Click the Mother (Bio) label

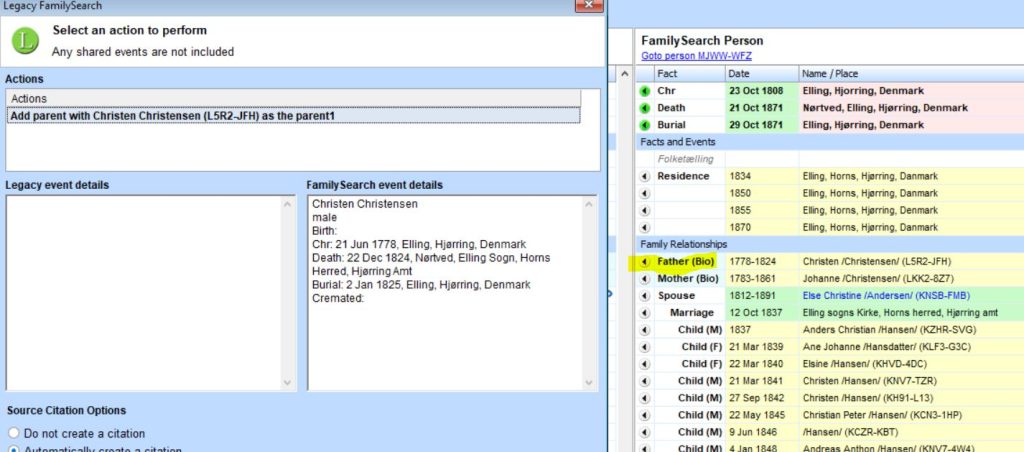[688, 279]
